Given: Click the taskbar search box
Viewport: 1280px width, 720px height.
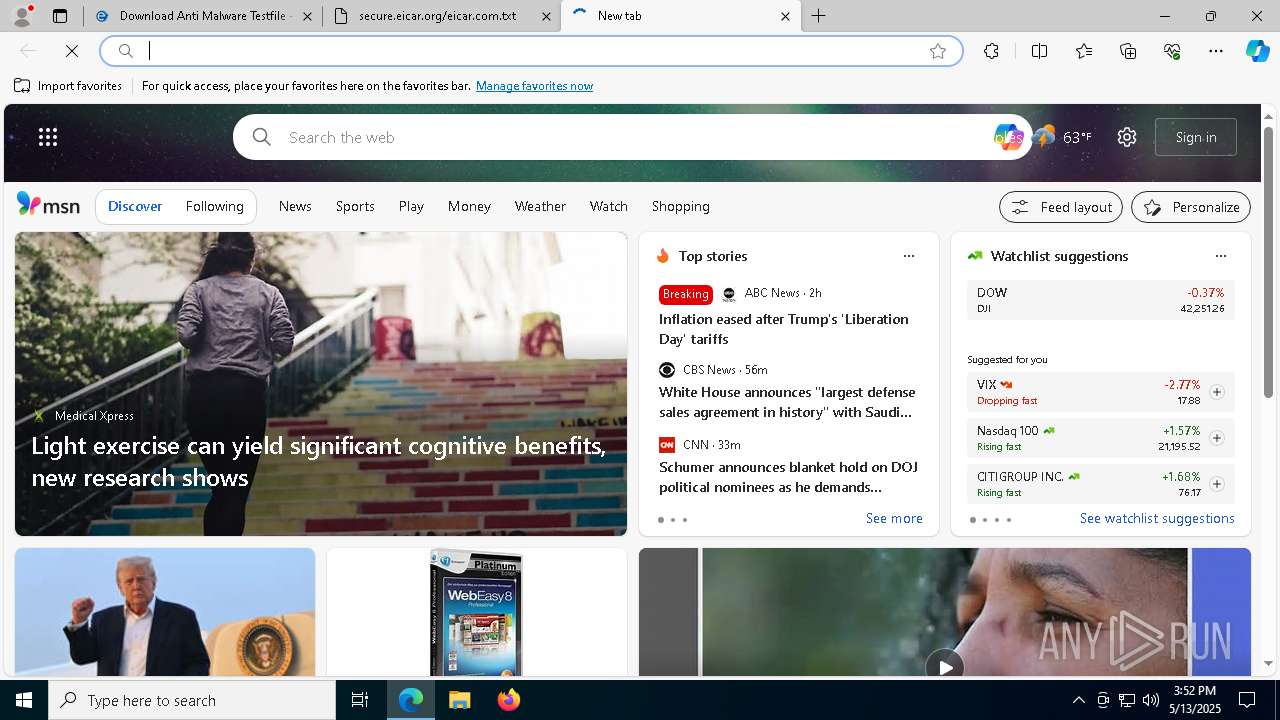Looking at the screenshot, I should [192, 700].
